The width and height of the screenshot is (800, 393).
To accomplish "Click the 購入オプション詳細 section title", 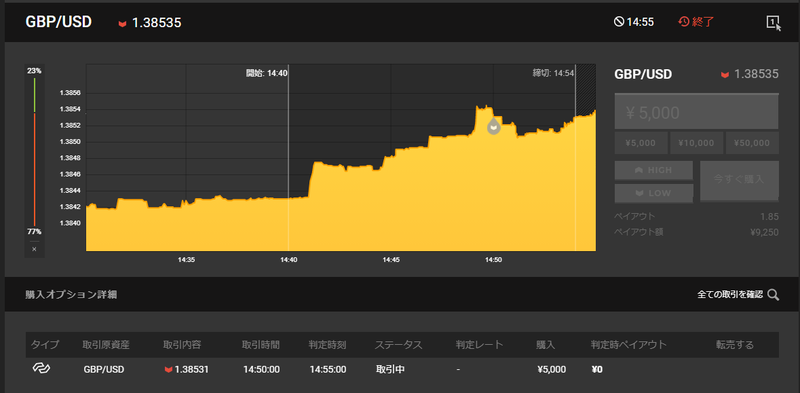I will (71, 294).
